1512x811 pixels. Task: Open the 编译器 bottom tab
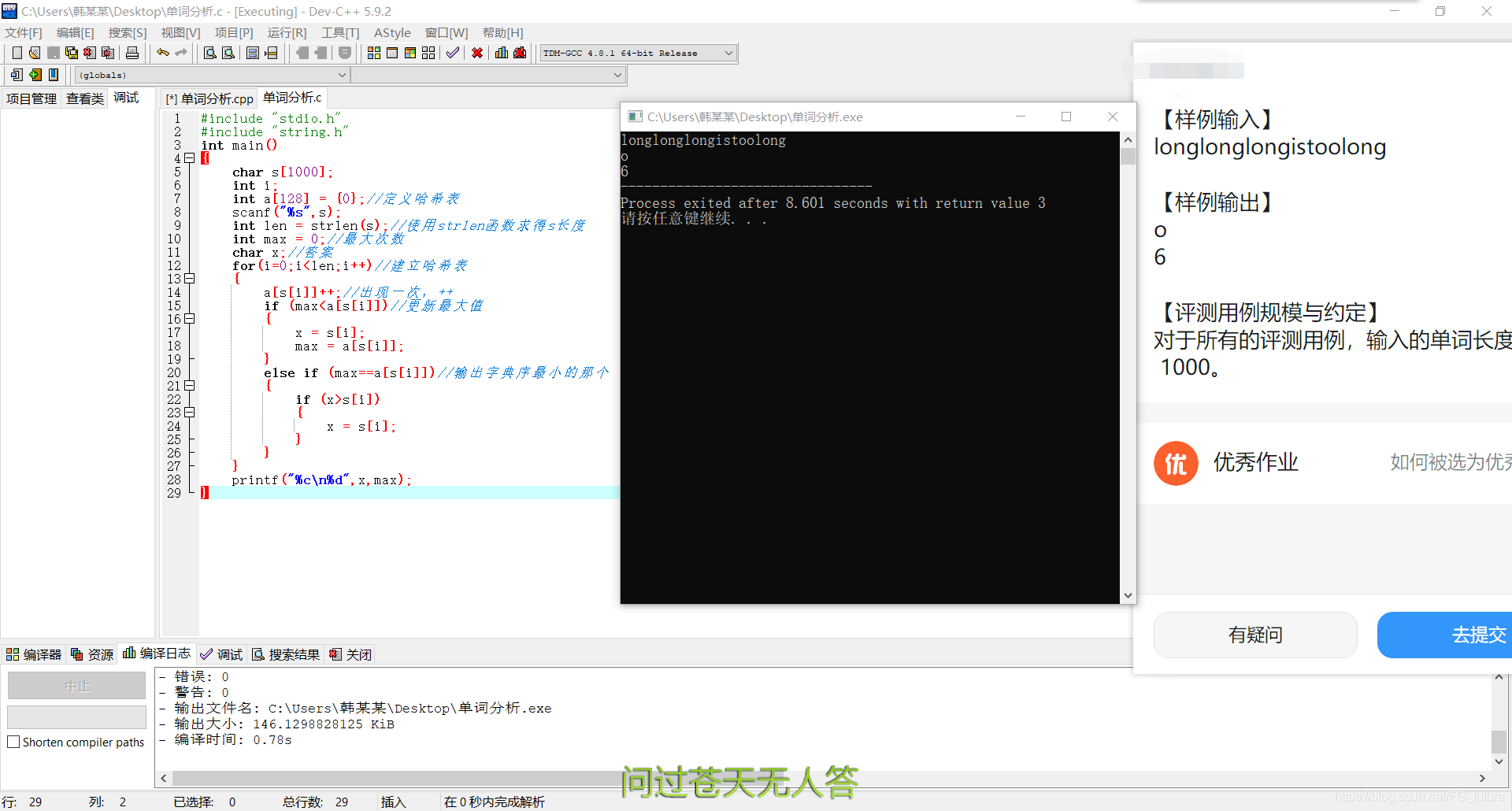click(x=34, y=654)
